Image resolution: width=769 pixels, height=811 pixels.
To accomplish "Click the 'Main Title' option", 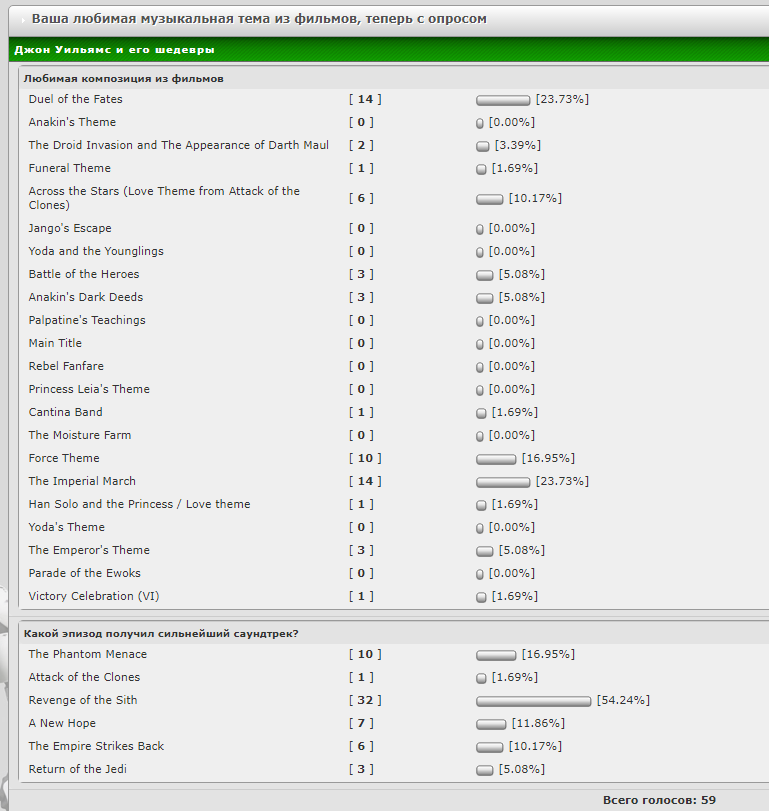I will (55, 343).
